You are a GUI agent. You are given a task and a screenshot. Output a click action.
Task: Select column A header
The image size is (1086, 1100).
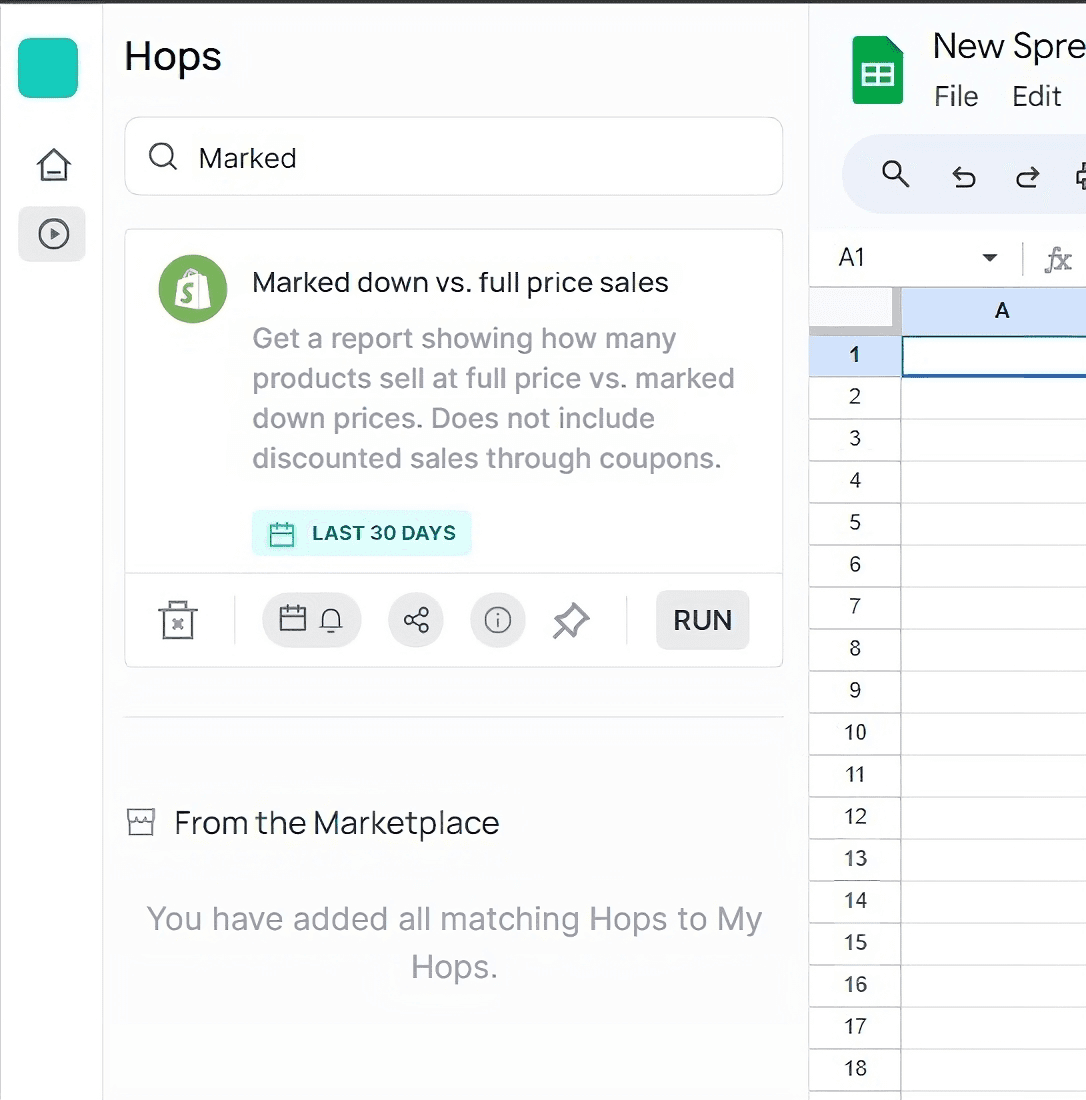click(x=993, y=310)
